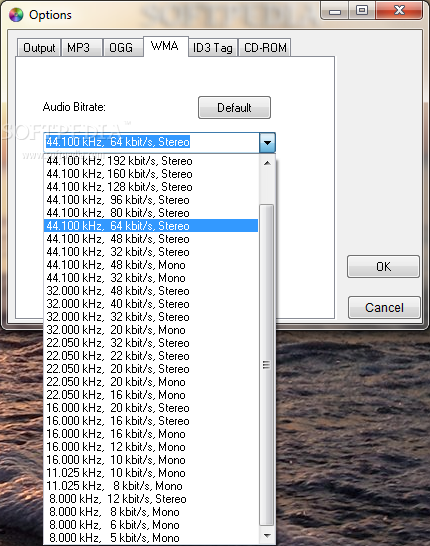Open the MP3 tab
This screenshot has width=430, height=546.
81,47
